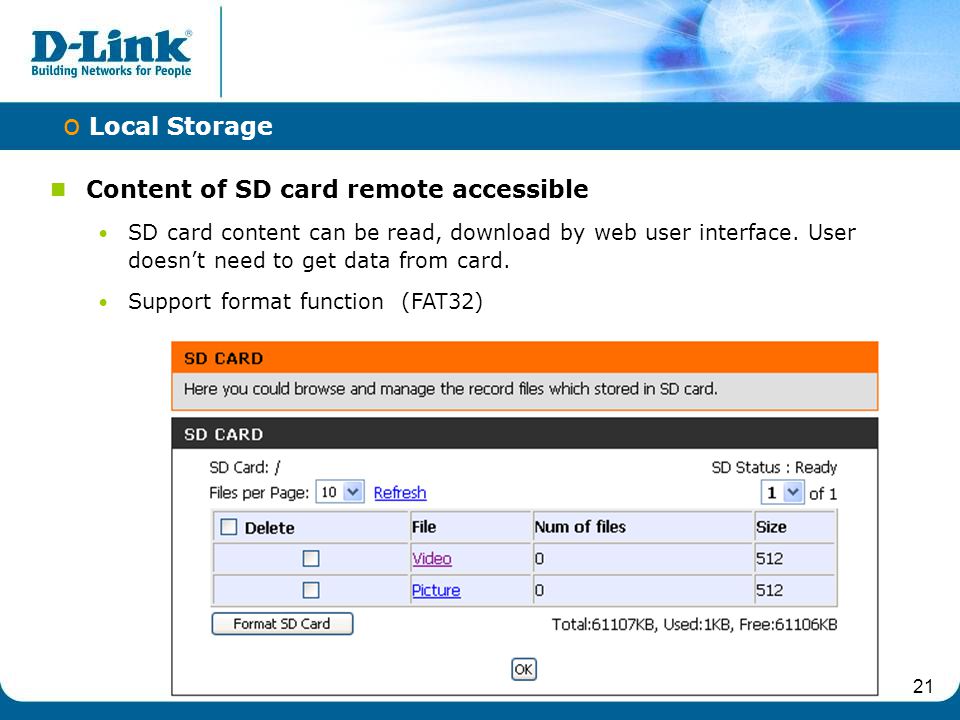Select the 'SD Status : Ready' text
960x720 pixels.
[774, 468]
